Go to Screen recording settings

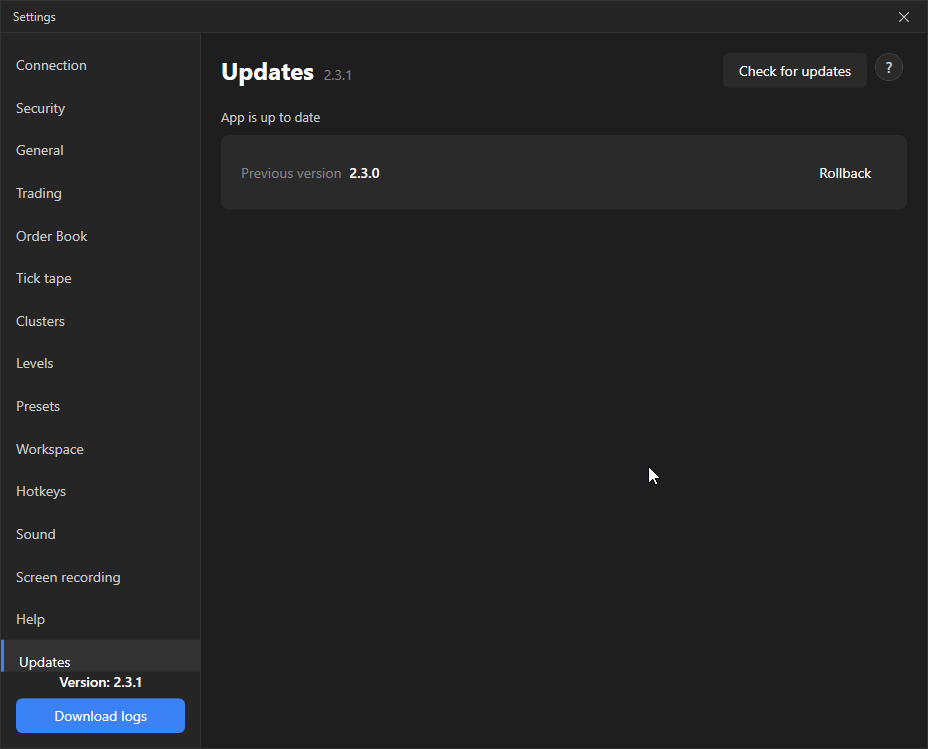pyautogui.click(x=101, y=577)
